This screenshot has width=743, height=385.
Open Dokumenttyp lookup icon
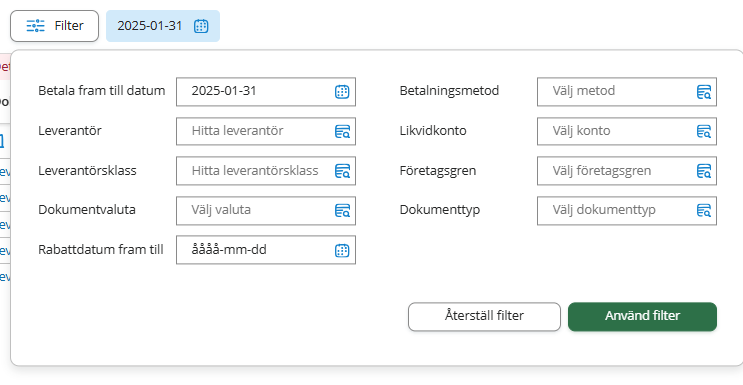click(704, 211)
